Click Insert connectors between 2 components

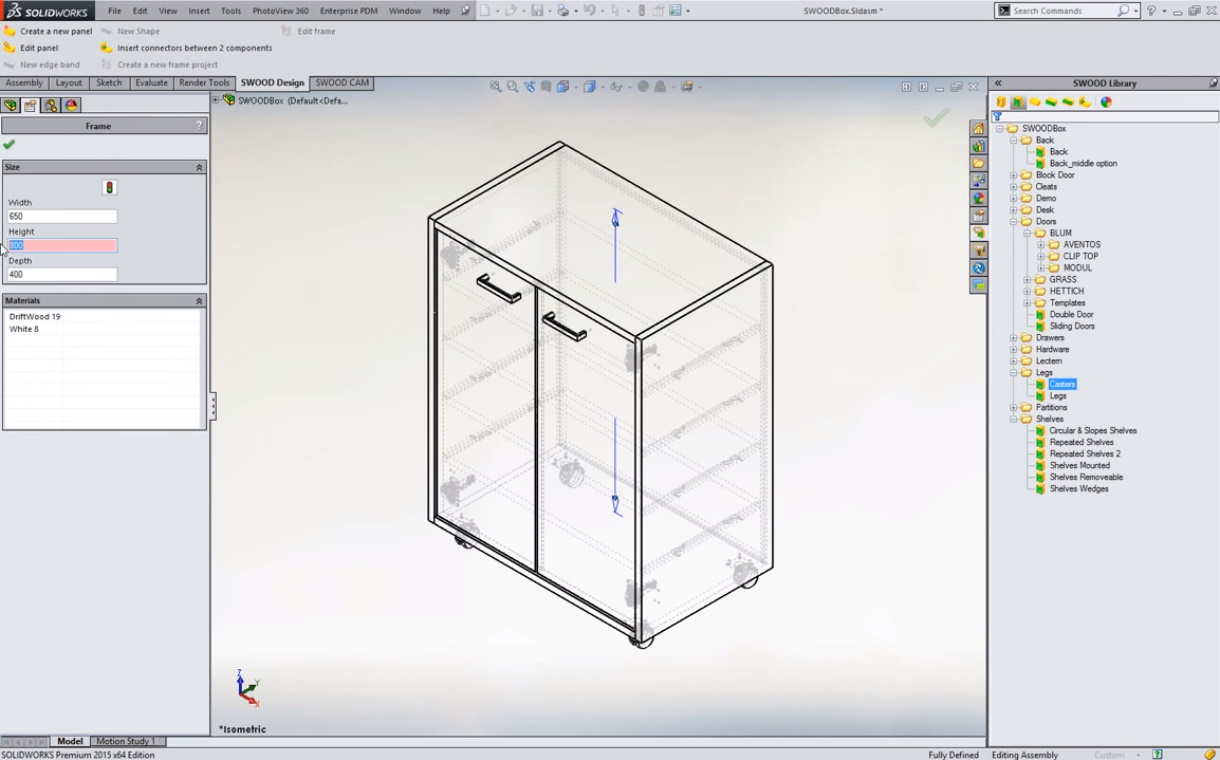tap(194, 48)
